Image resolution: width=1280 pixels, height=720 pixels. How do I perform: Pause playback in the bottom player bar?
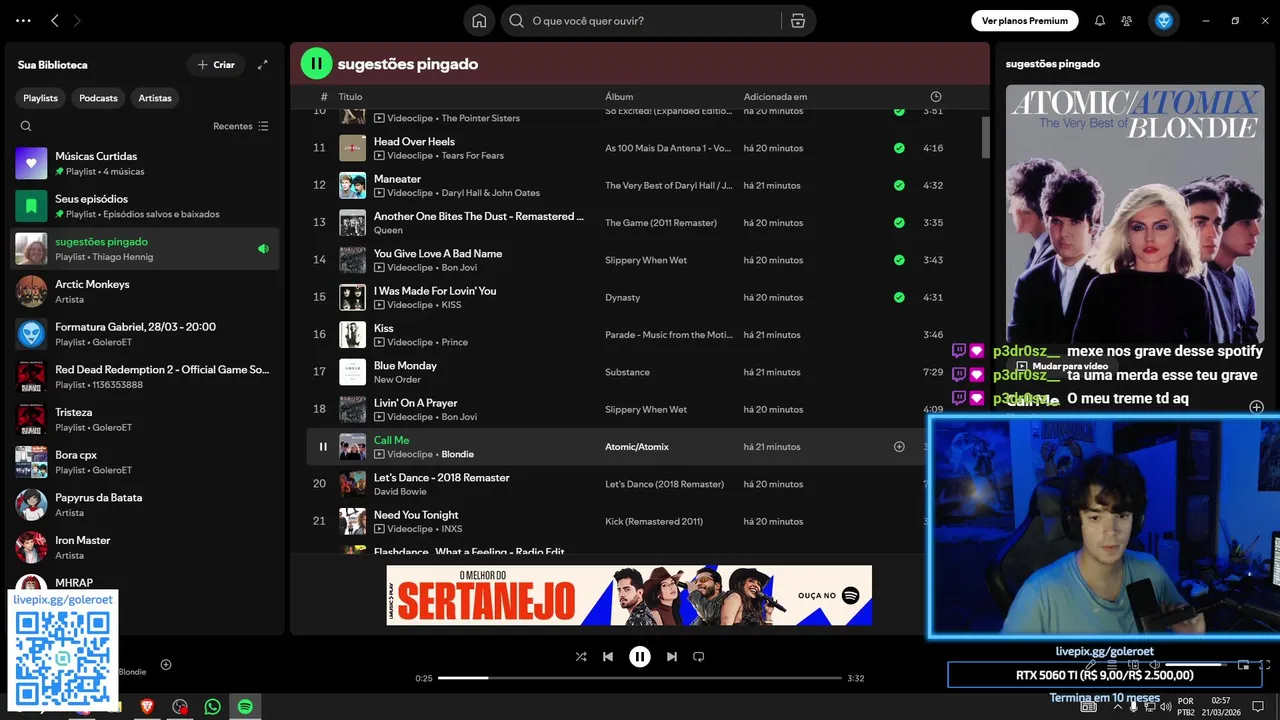(x=640, y=657)
